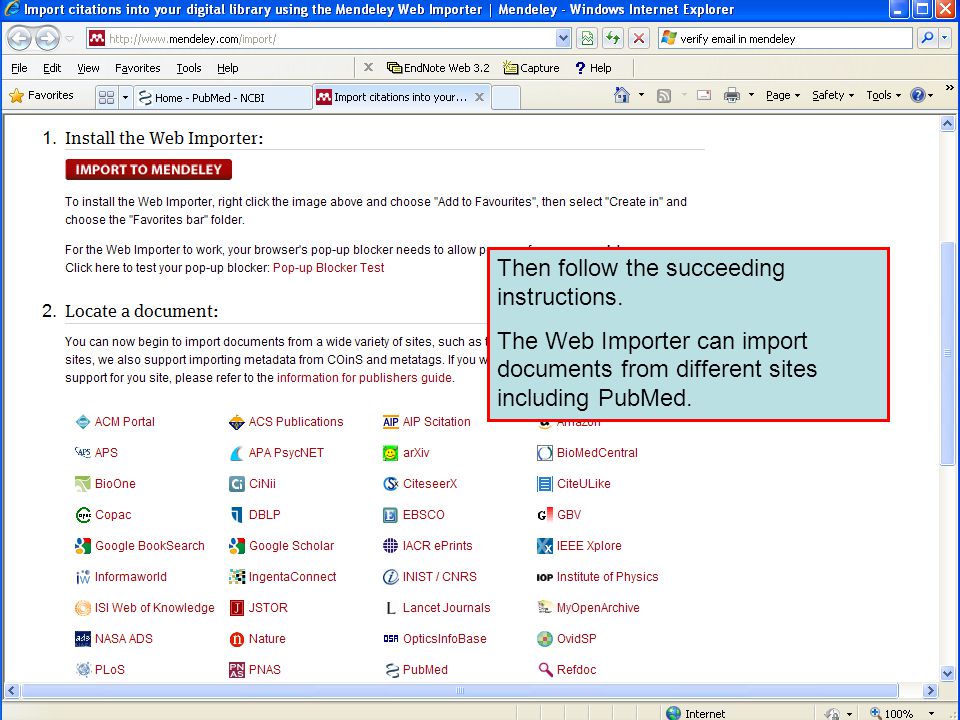The image size is (960, 720).
Task: Open the Page command menu
Action: tap(782, 96)
